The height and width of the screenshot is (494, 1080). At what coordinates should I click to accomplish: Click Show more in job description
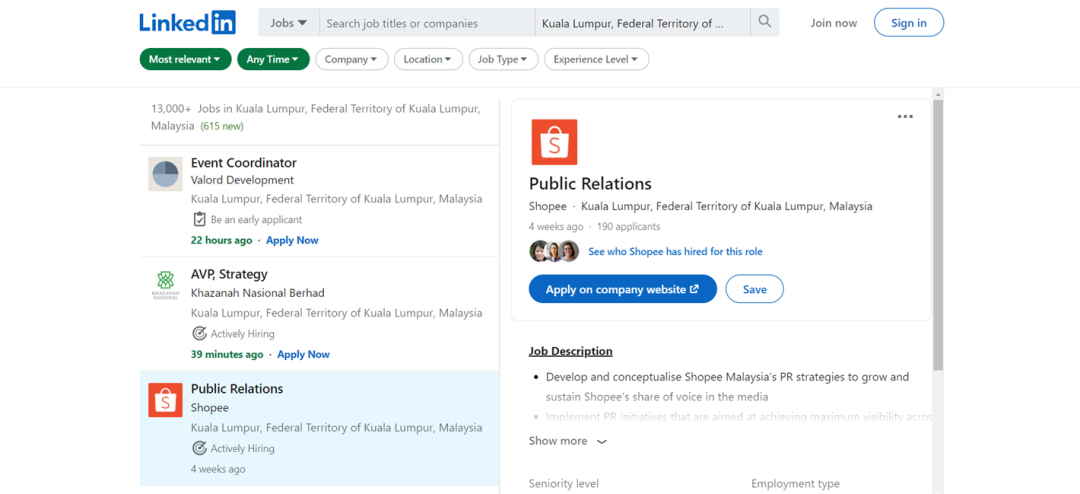point(567,441)
